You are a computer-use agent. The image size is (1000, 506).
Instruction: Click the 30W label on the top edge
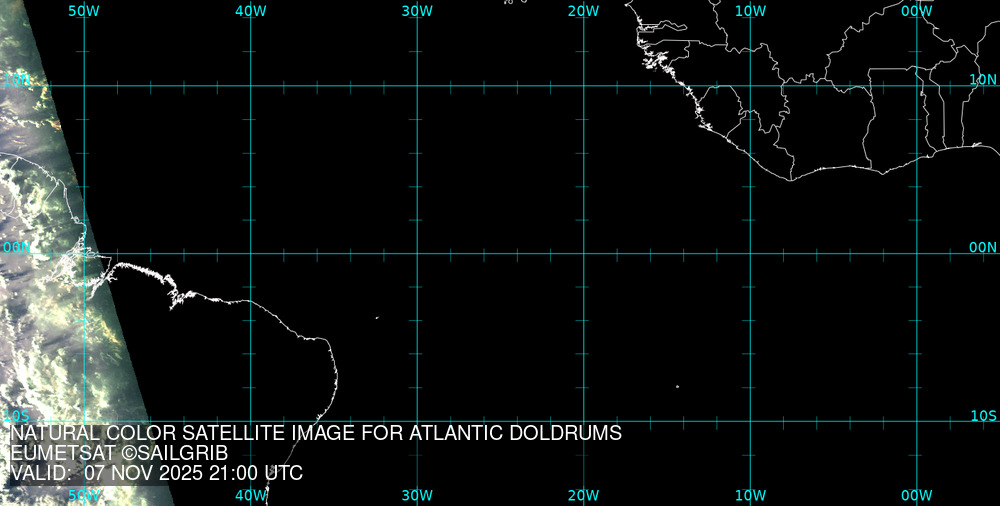point(417,11)
